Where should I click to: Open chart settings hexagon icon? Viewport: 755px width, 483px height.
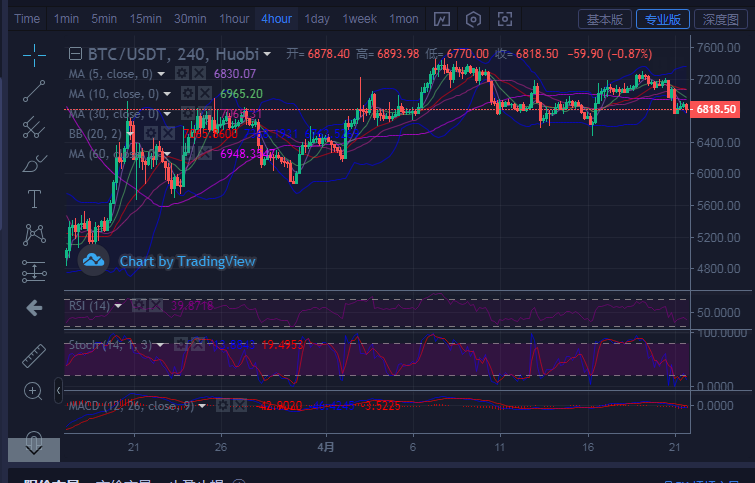[473, 19]
